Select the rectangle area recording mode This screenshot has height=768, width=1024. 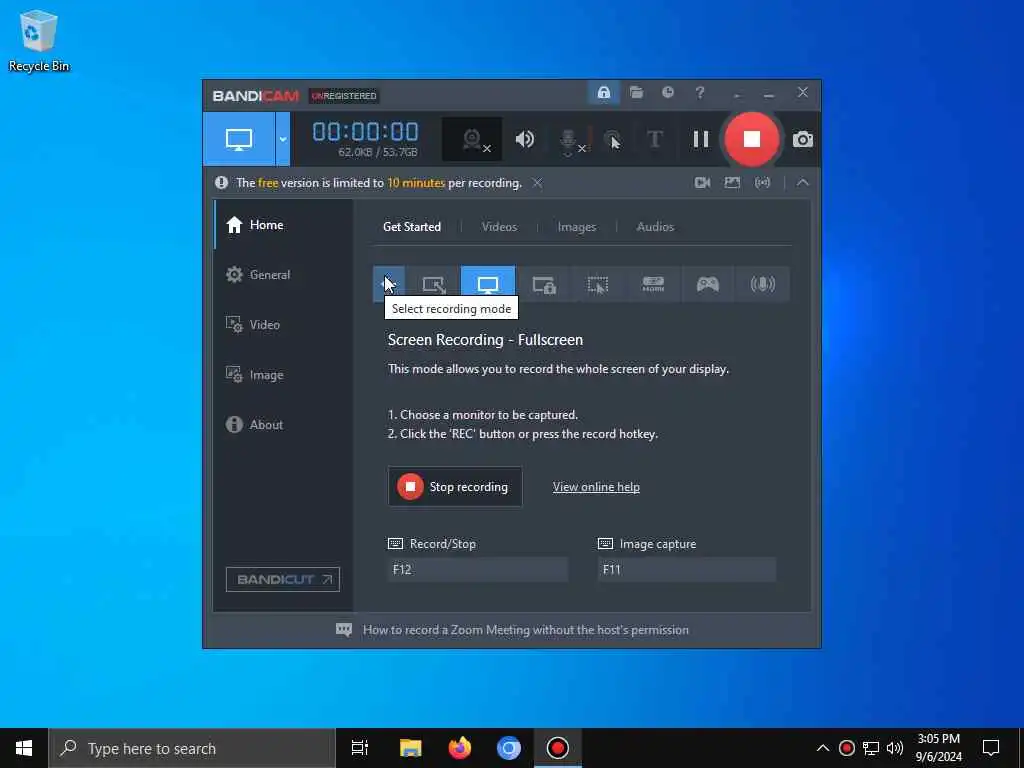(x=434, y=284)
